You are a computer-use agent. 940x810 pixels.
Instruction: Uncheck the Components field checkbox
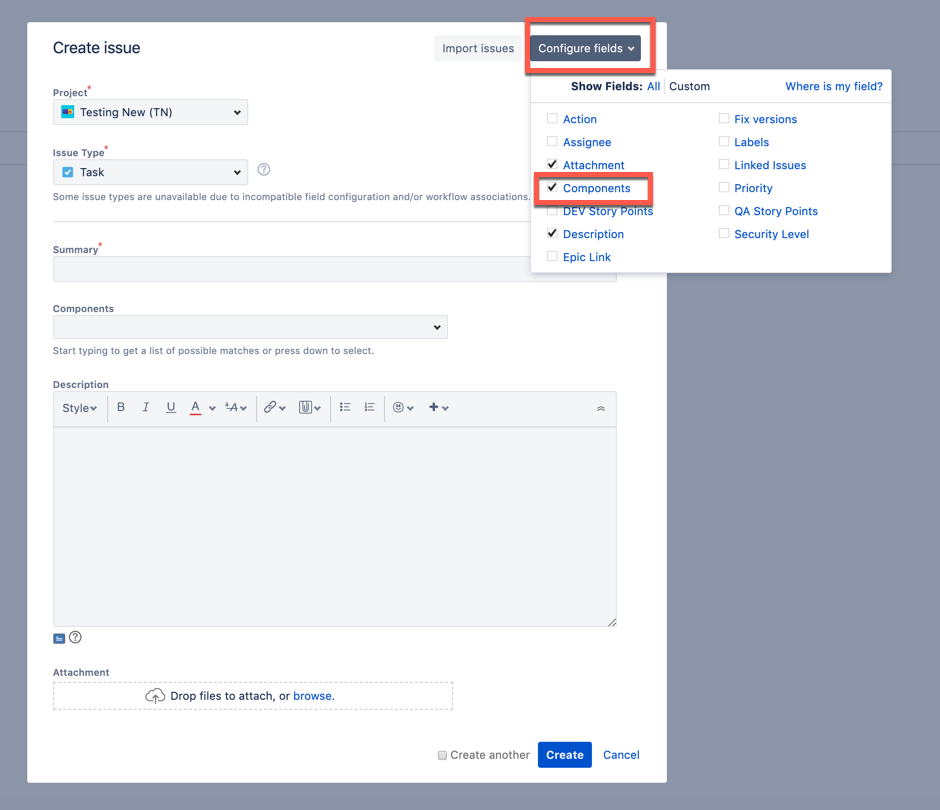click(552, 187)
